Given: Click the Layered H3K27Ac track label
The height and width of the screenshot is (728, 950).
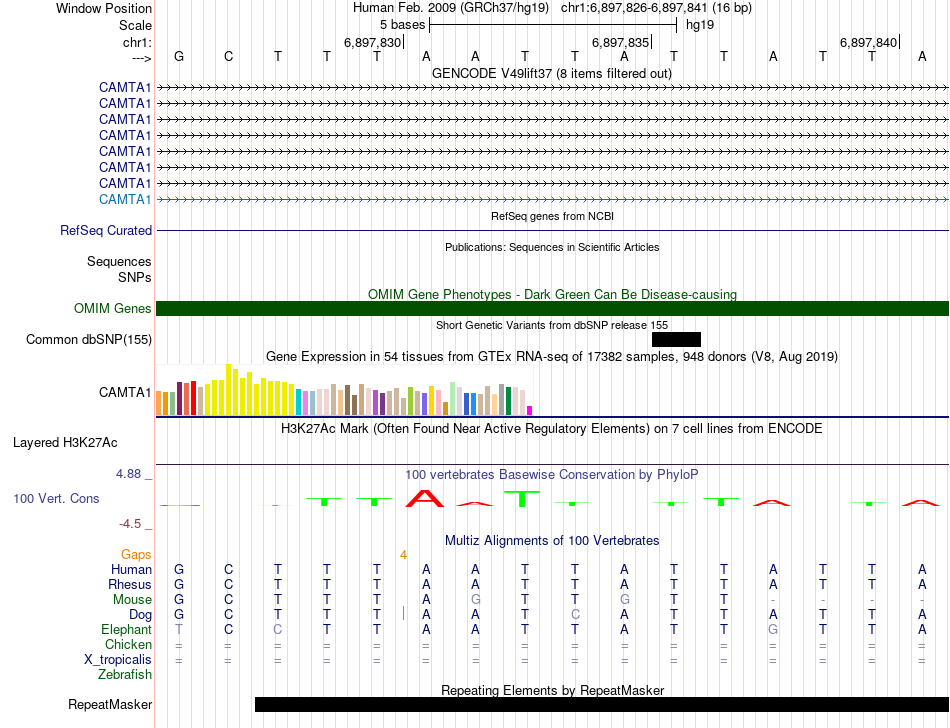Looking at the screenshot, I should 65,443.
